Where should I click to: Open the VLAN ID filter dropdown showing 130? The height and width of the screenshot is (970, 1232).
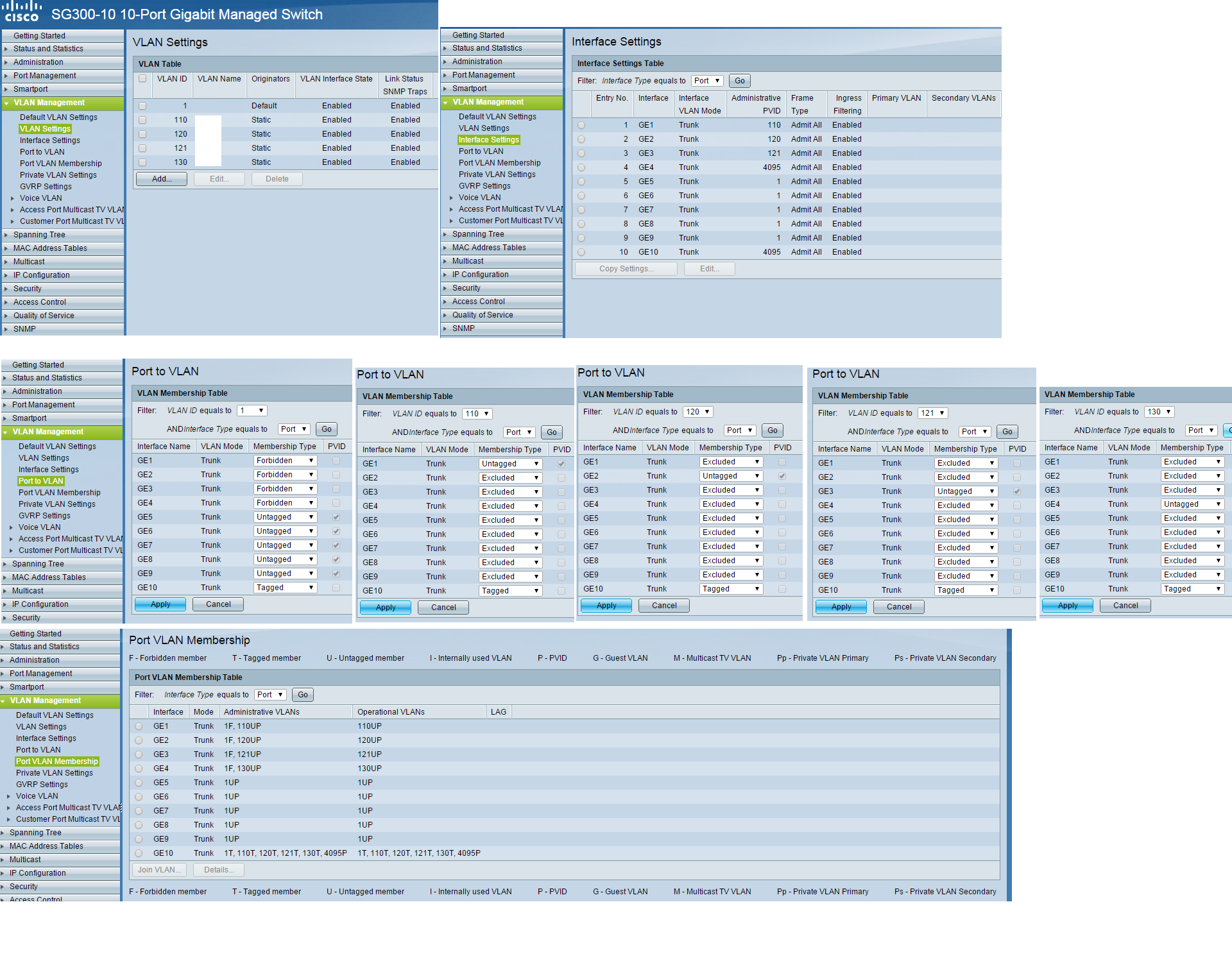pyautogui.click(x=1159, y=412)
